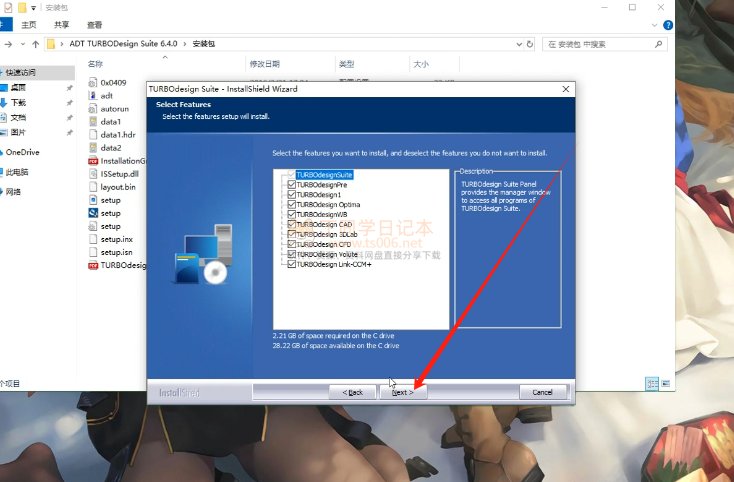Refresh the Explorer folder view
This screenshot has height=482, width=734.
529,44
